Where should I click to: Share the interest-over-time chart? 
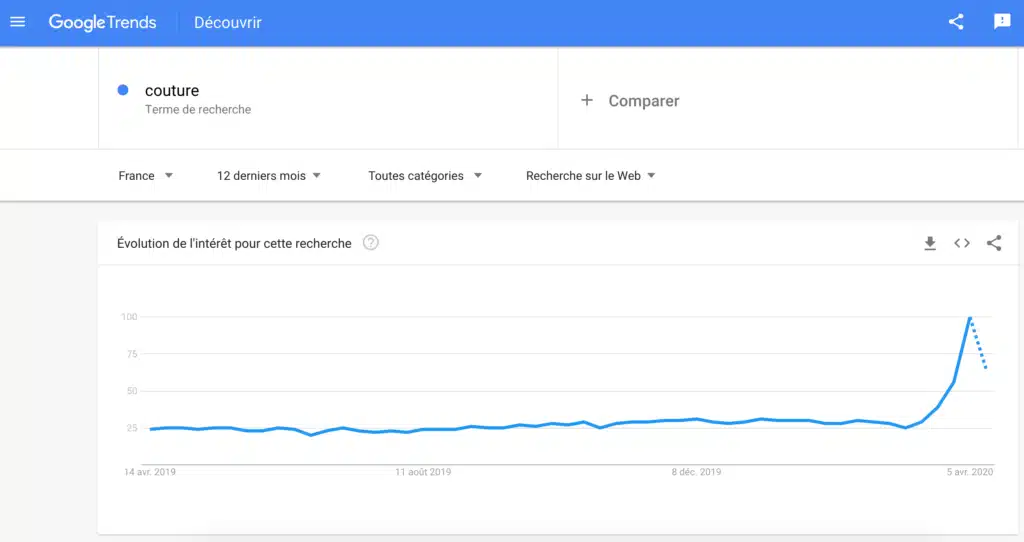tap(994, 244)
